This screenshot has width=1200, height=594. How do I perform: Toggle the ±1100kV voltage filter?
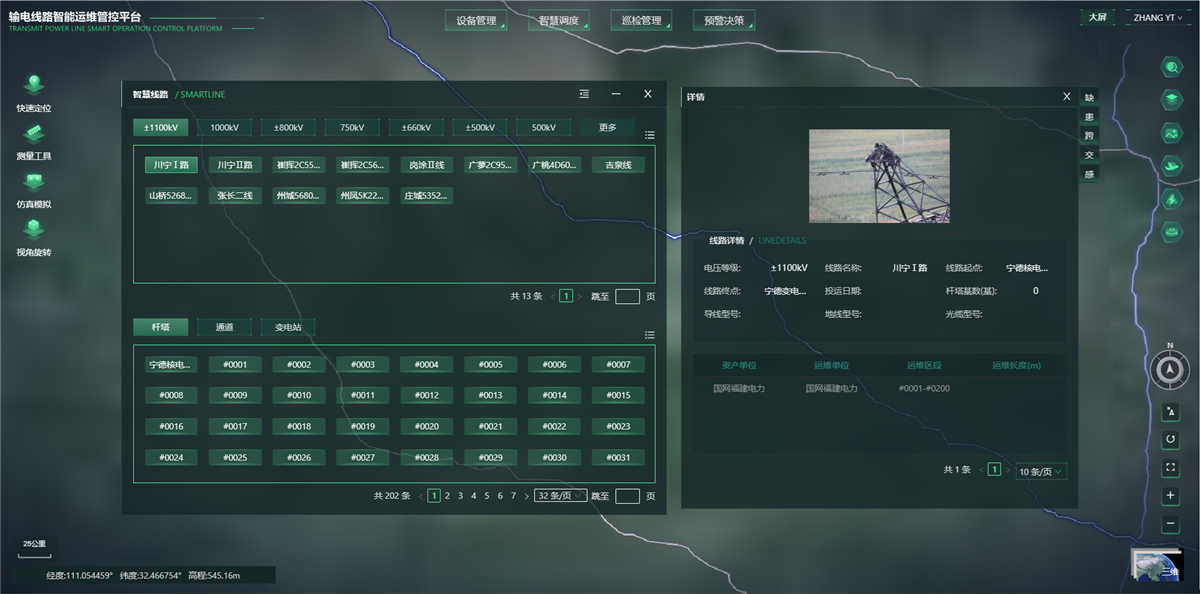pyautogui.click(x=160, y=127)
